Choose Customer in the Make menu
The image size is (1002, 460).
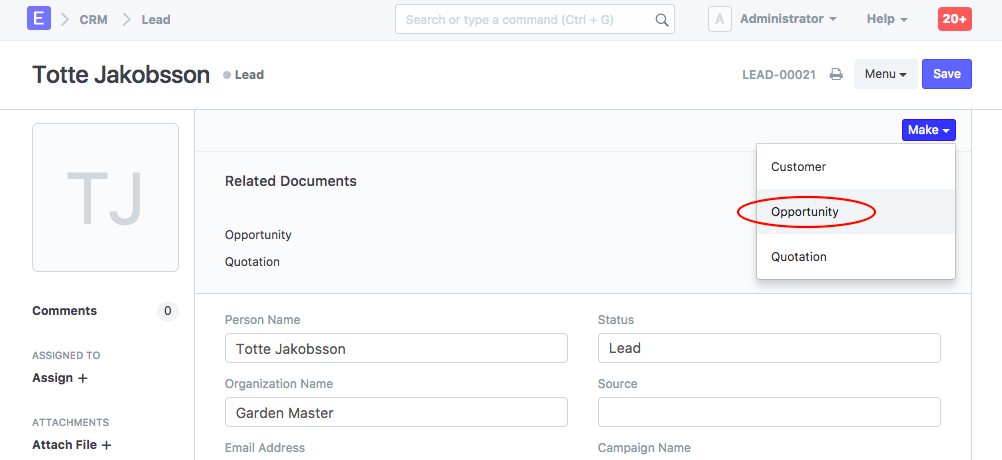point(798,167)
